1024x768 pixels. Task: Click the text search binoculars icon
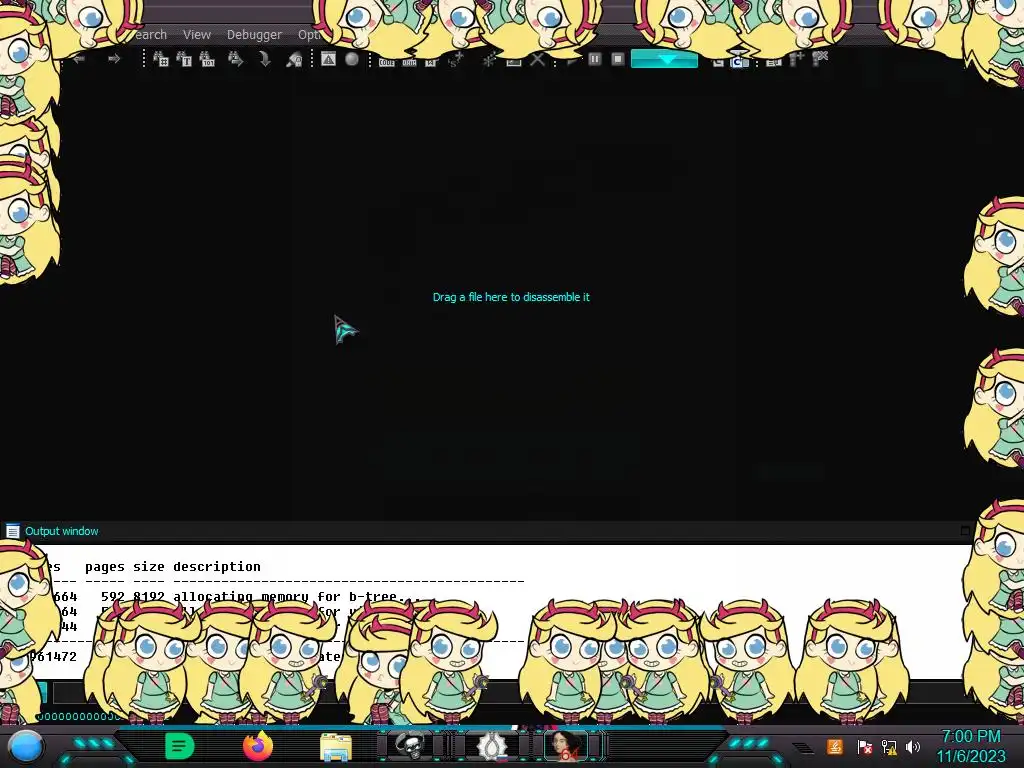[x=184, y=59]
